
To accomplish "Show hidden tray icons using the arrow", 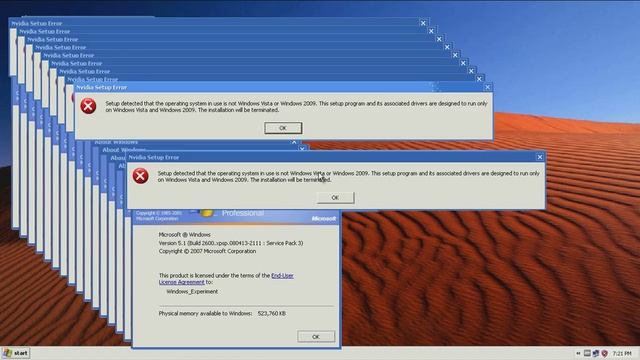I will [578, 353].
